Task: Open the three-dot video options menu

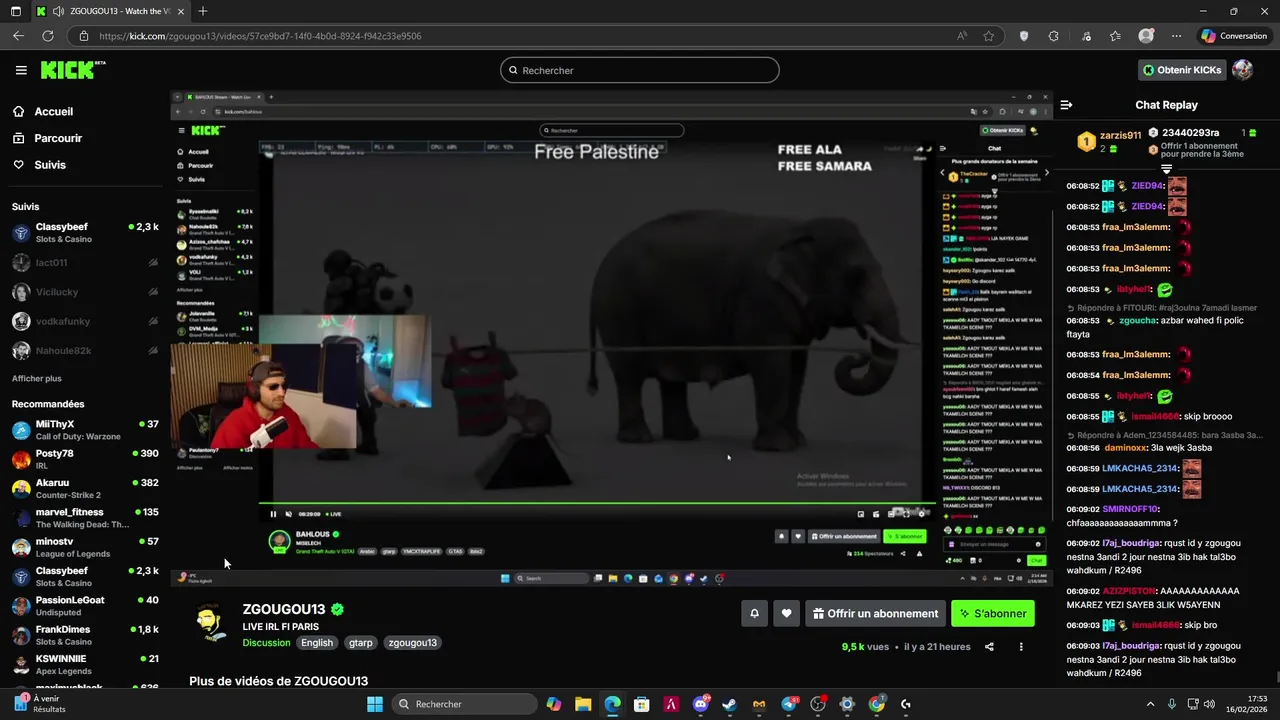Action: [x=1021, y=647]
